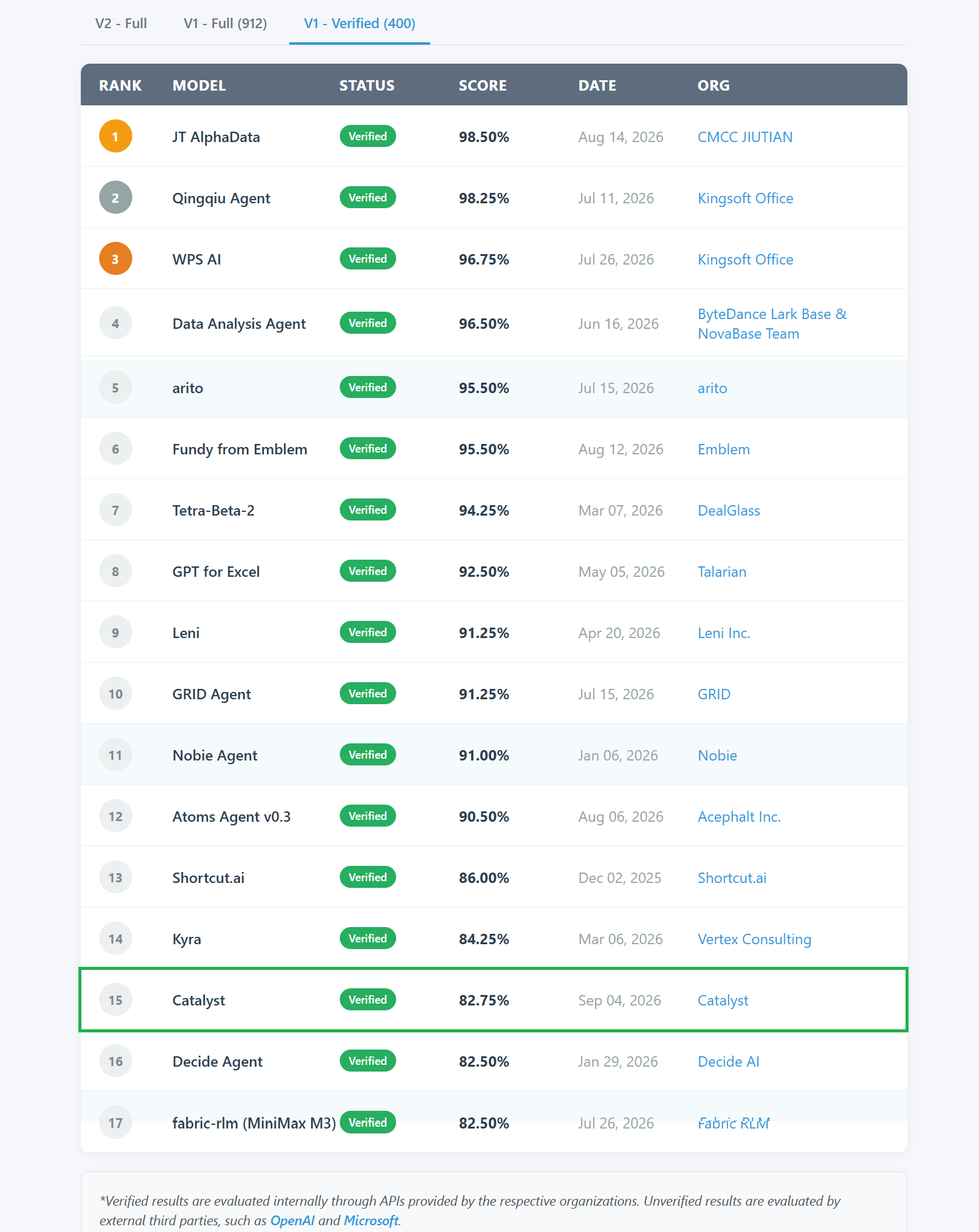Open the Emblem organization link
Image resolution: width=979 pixels, height=1232 pixels.
point(724,449)
